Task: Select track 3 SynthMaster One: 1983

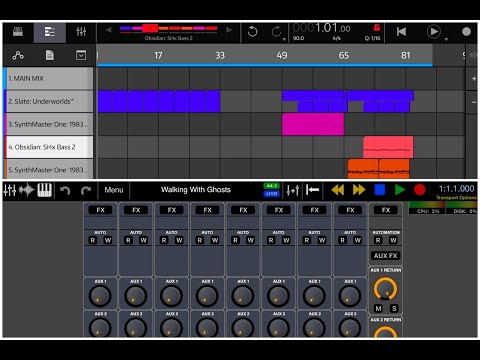Action: 49,124
